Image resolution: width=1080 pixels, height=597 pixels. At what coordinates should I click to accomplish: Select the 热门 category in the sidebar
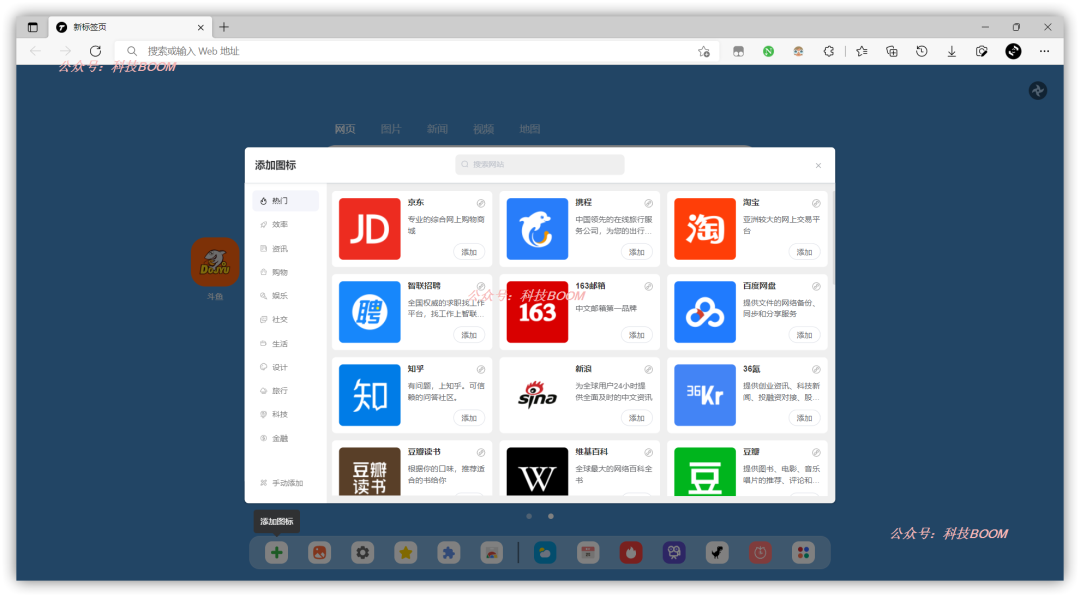point(285,201)
